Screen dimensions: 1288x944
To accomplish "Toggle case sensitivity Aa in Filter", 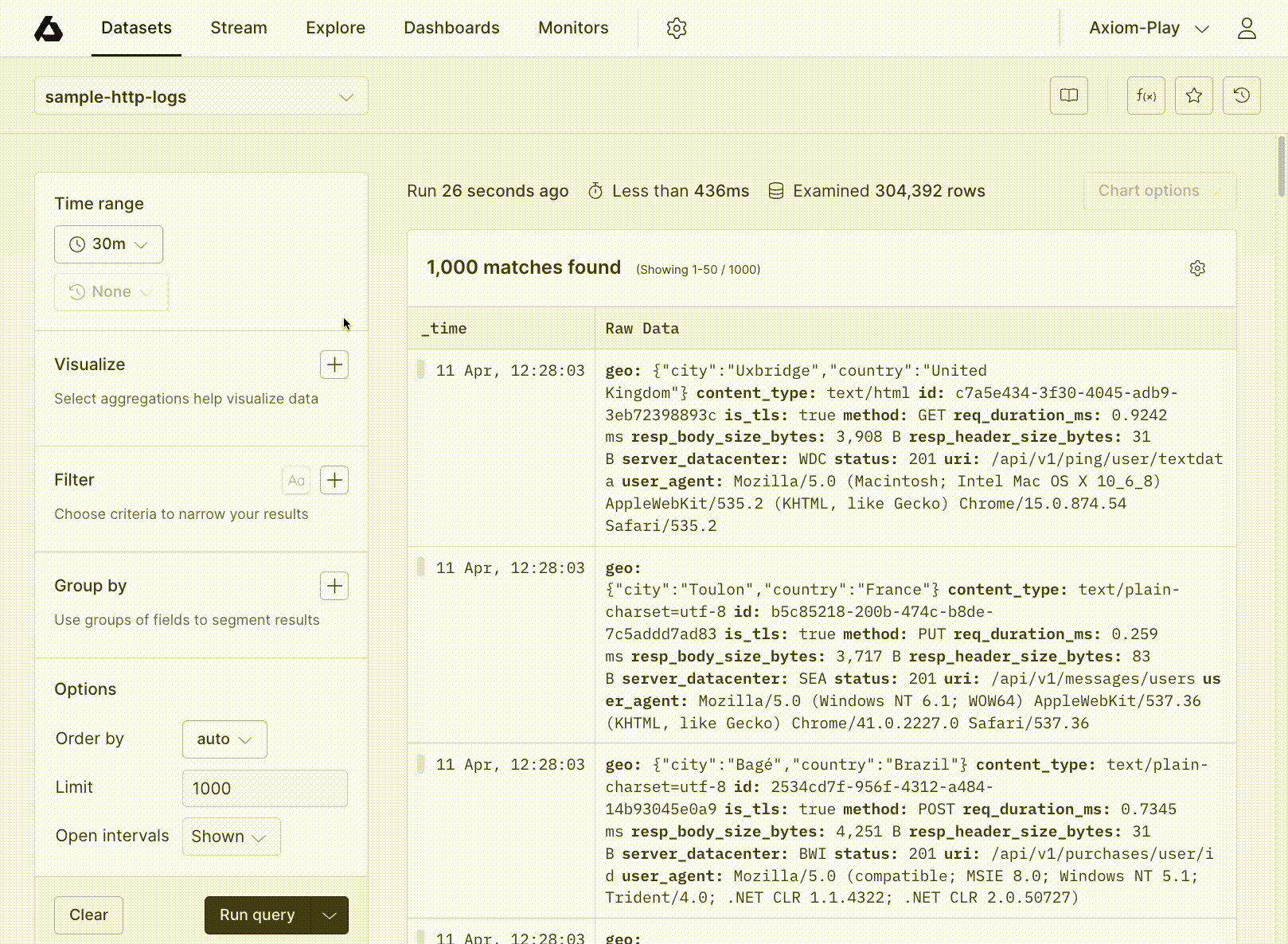I will 296,480.
